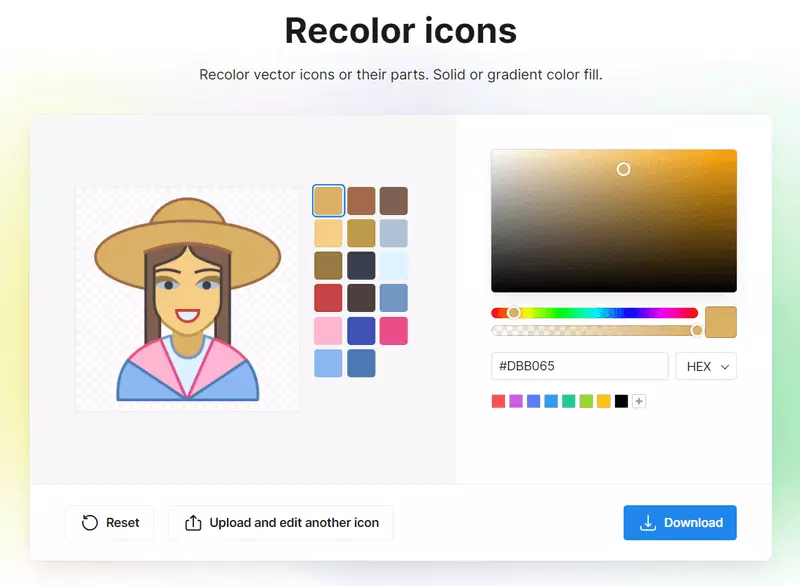This screenshot has width=800, height=586.
Task: Select the mustard gold palette swatch
Action: coord(361,233)
